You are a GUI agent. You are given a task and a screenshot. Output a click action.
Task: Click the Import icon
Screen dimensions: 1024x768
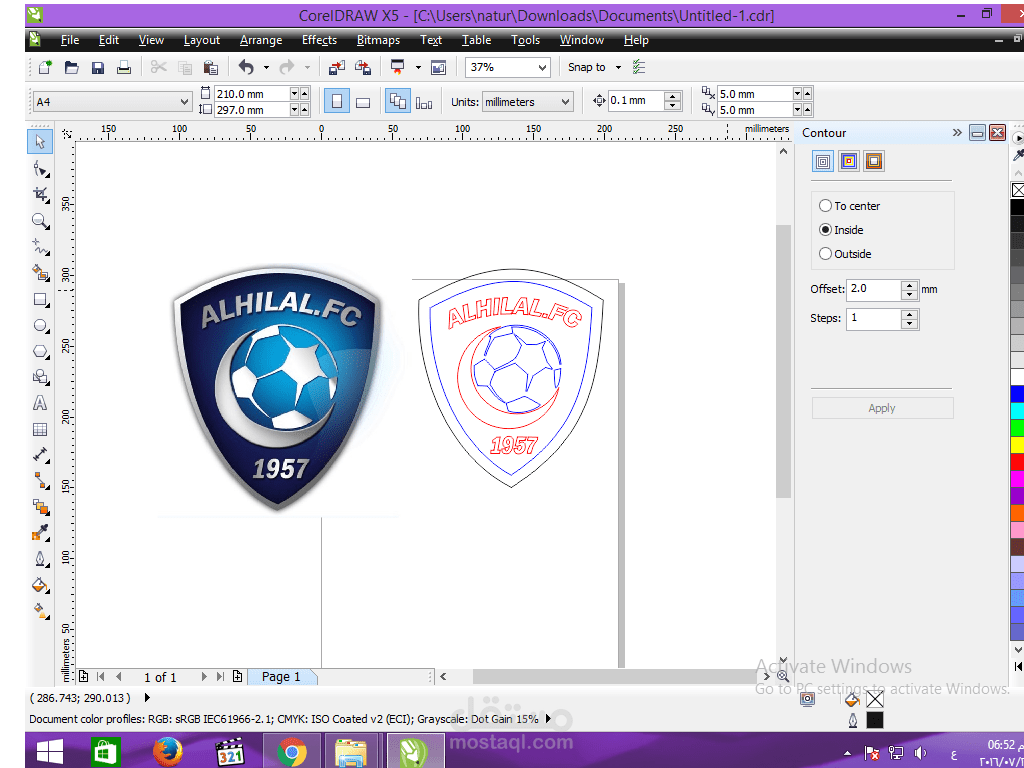tap(336, 67)
